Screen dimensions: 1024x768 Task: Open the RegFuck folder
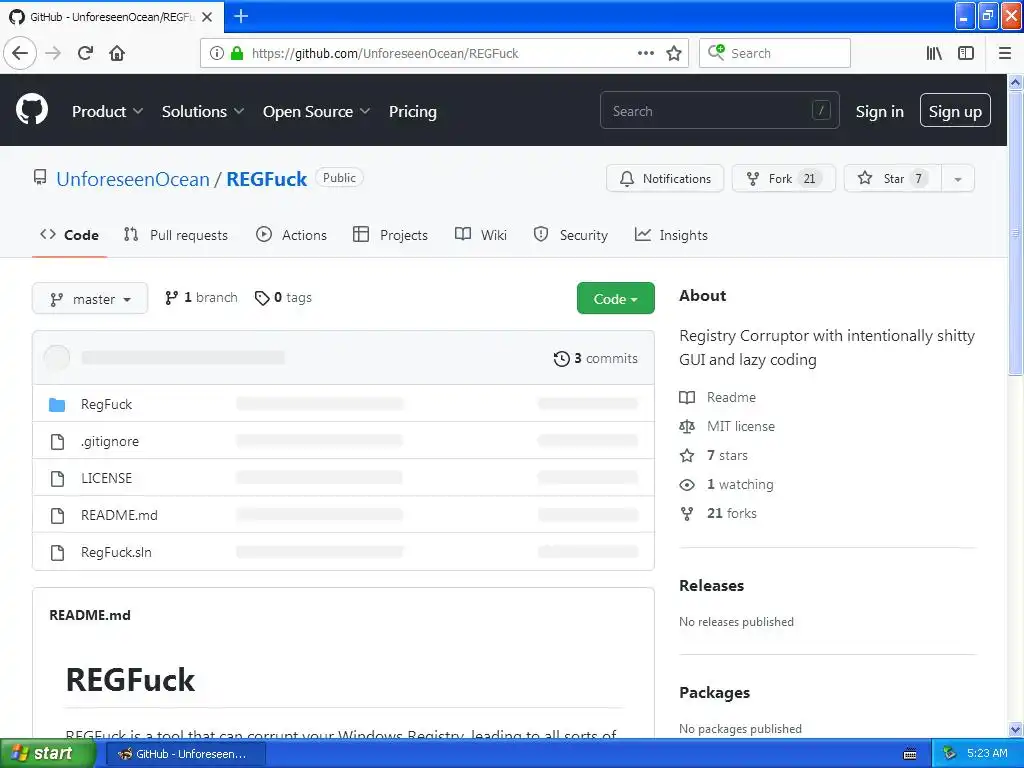pyautogui.click(x=106, y=404)
